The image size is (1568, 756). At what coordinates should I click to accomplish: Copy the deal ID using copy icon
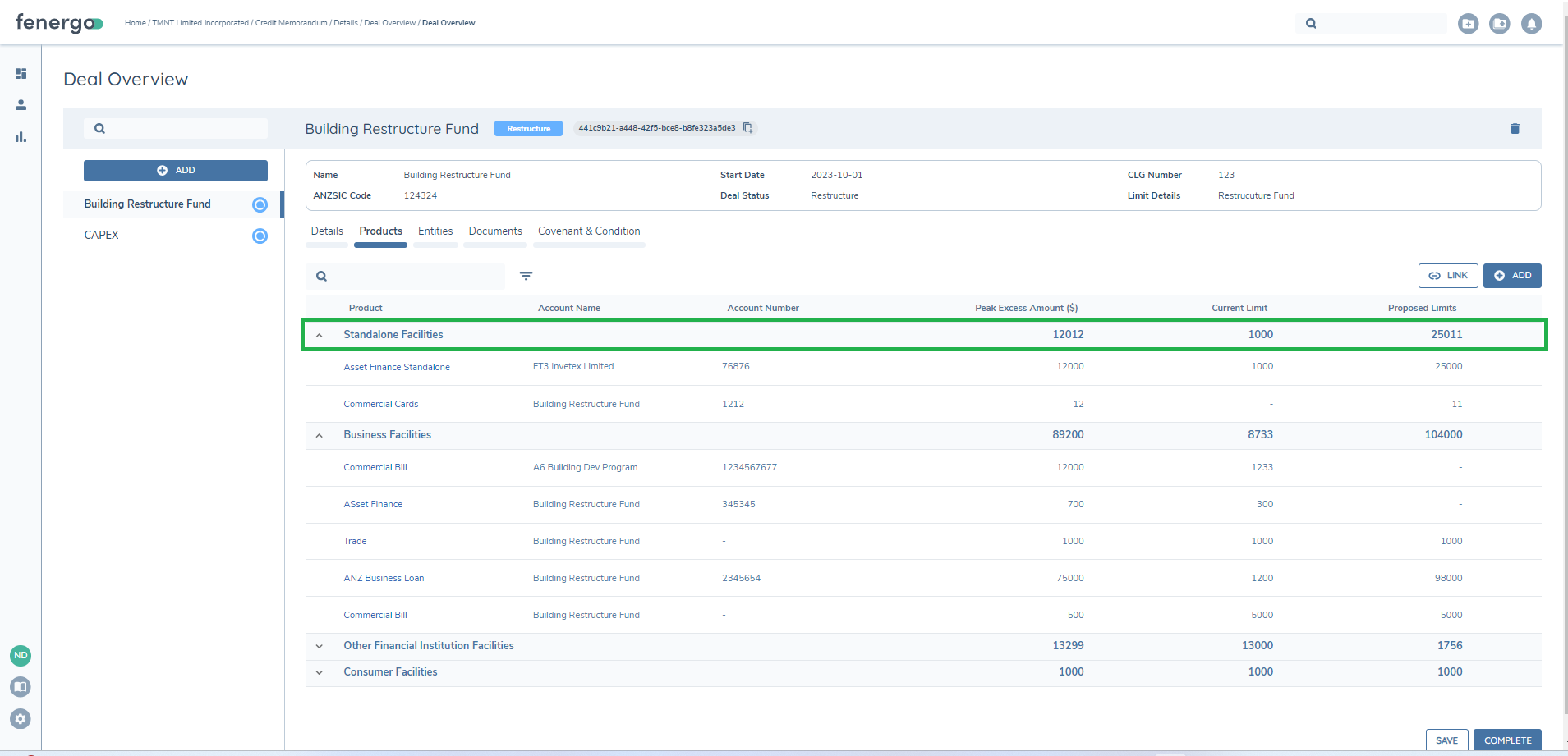click(747, 128)
